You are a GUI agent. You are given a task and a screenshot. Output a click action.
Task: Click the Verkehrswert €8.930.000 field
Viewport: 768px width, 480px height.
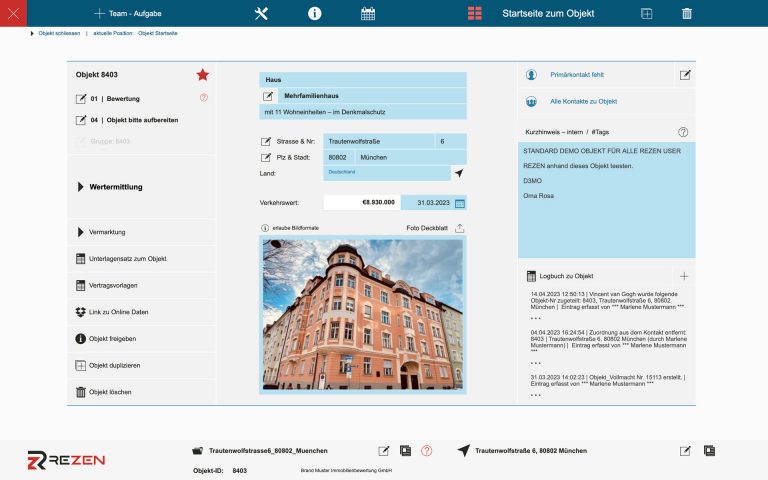(x=361, y=202)
